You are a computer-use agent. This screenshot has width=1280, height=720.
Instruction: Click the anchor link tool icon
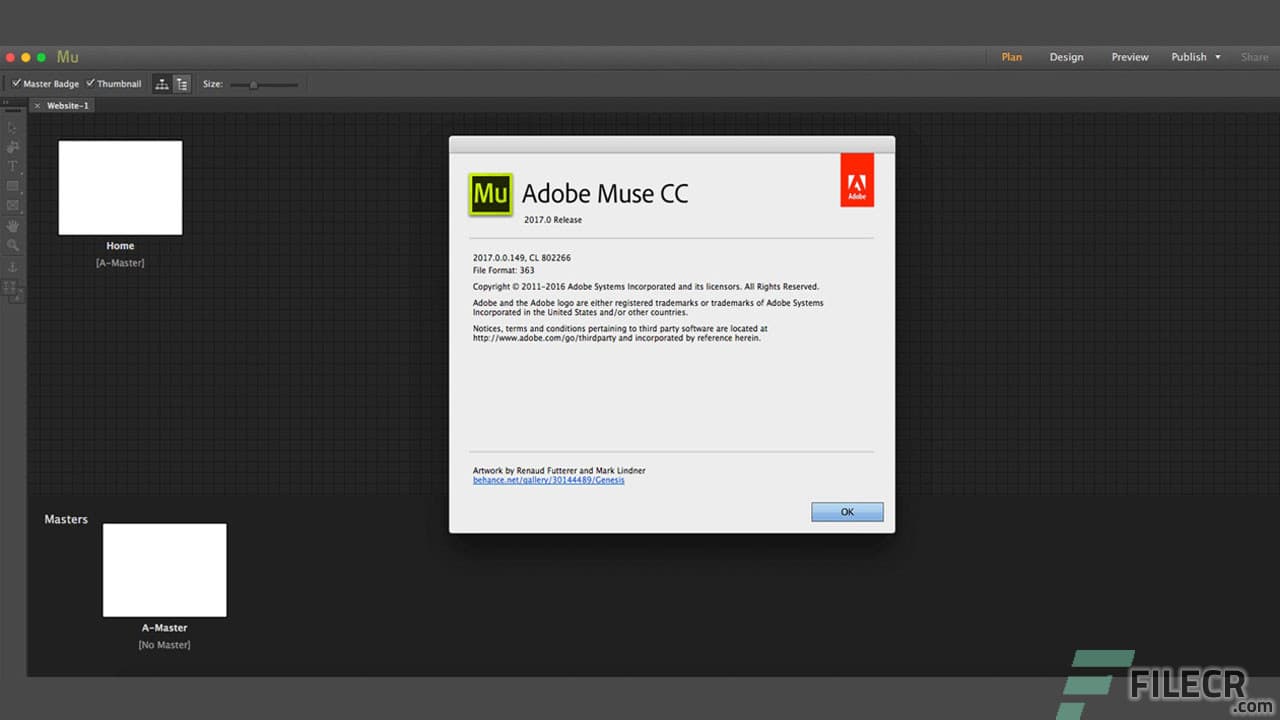click(x=13, y=268)
